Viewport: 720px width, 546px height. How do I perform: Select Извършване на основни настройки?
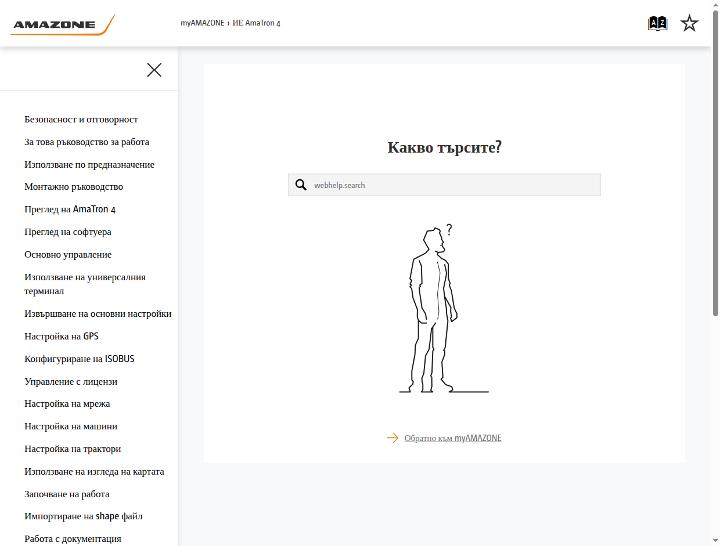point(98,314)
